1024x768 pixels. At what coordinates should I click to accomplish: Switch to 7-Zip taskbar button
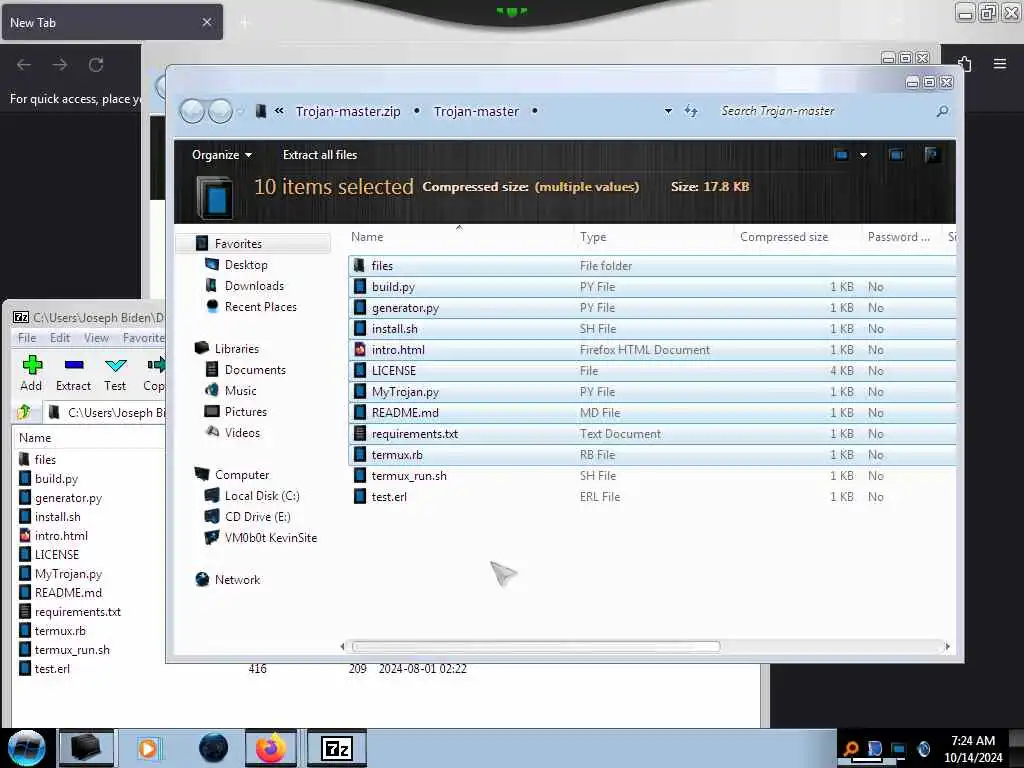tap(337, 748)
